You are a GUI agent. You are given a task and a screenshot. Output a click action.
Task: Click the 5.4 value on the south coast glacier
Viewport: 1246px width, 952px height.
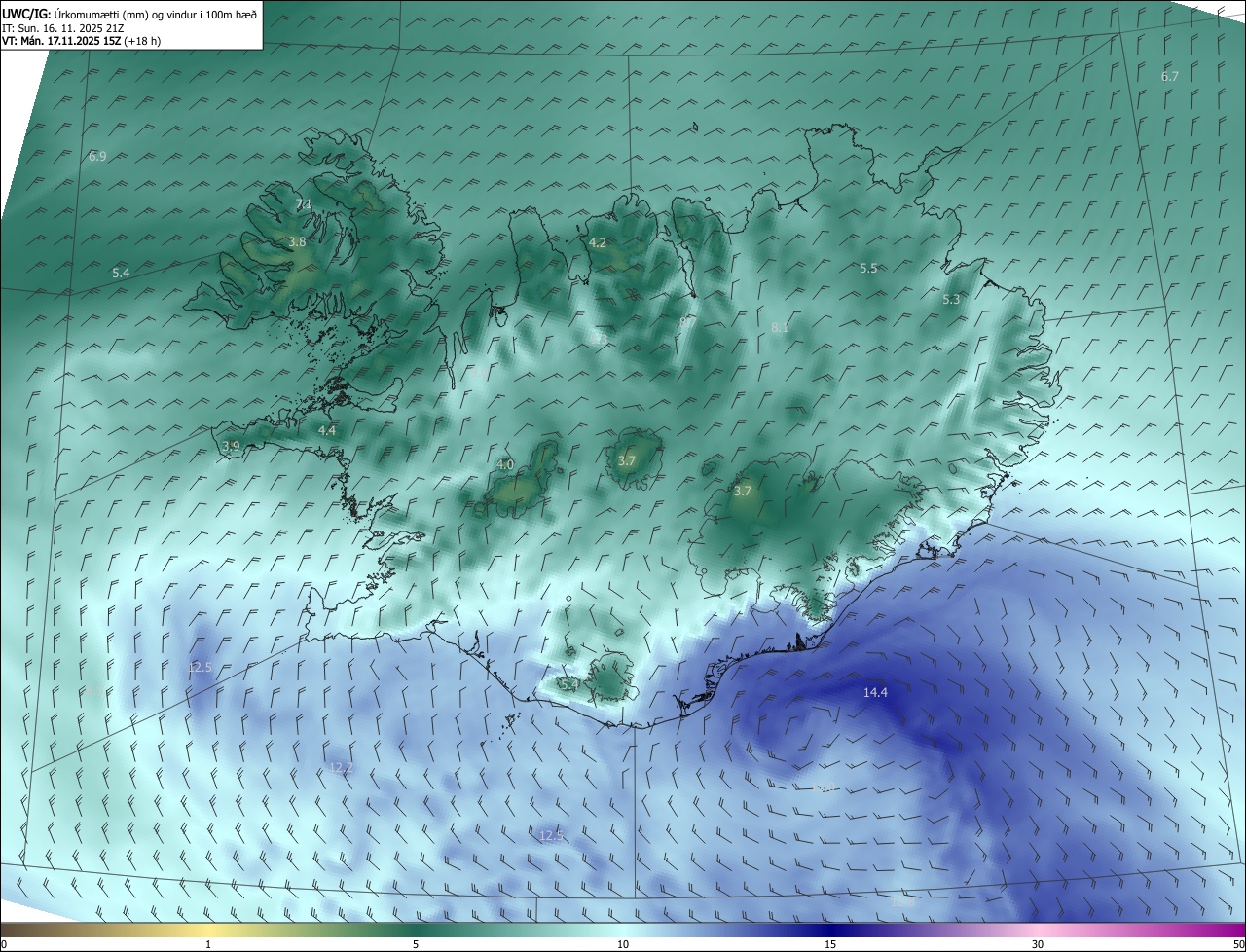click(x=569, y=684)
